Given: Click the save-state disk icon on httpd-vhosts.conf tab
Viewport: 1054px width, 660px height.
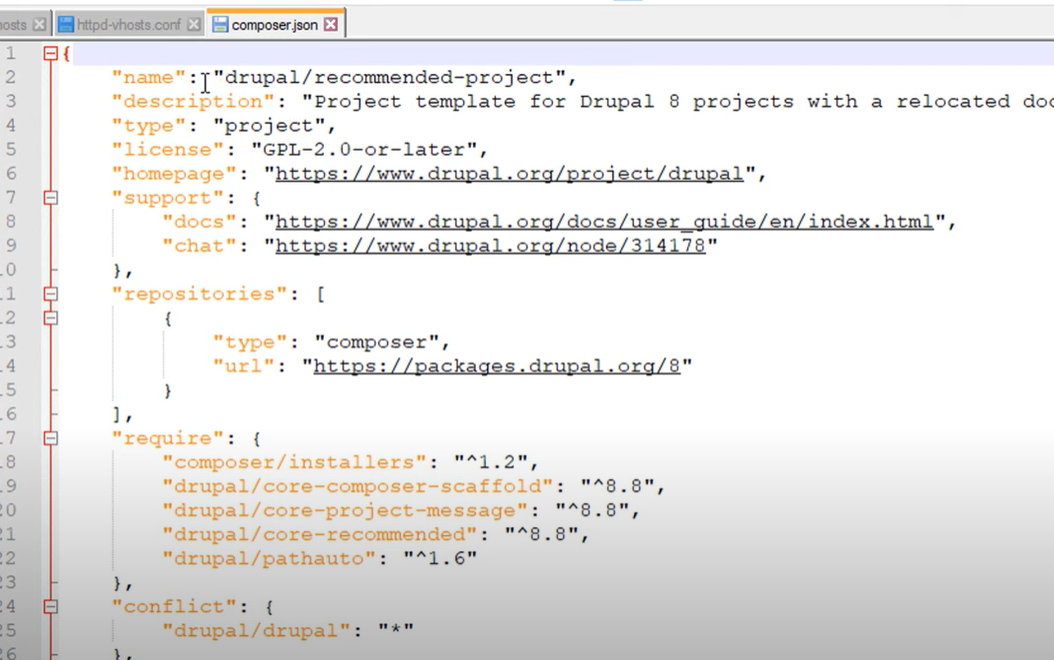Looking at the screenshot, I should click(66, 25).
